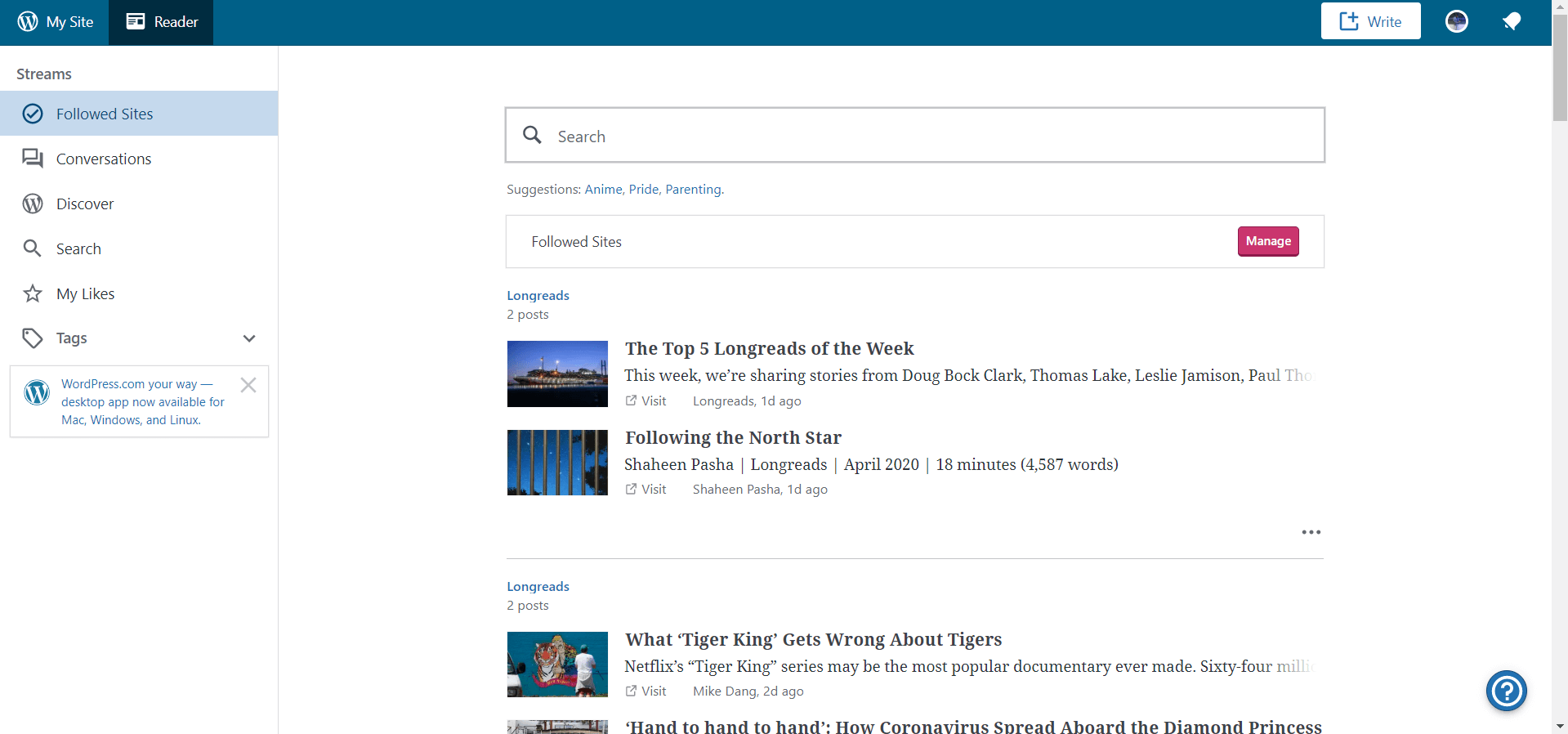Viewport: 1568px width, 734px height.
Task: Click Longreads, 1d ago byline
Action: [x=747, y=401]
